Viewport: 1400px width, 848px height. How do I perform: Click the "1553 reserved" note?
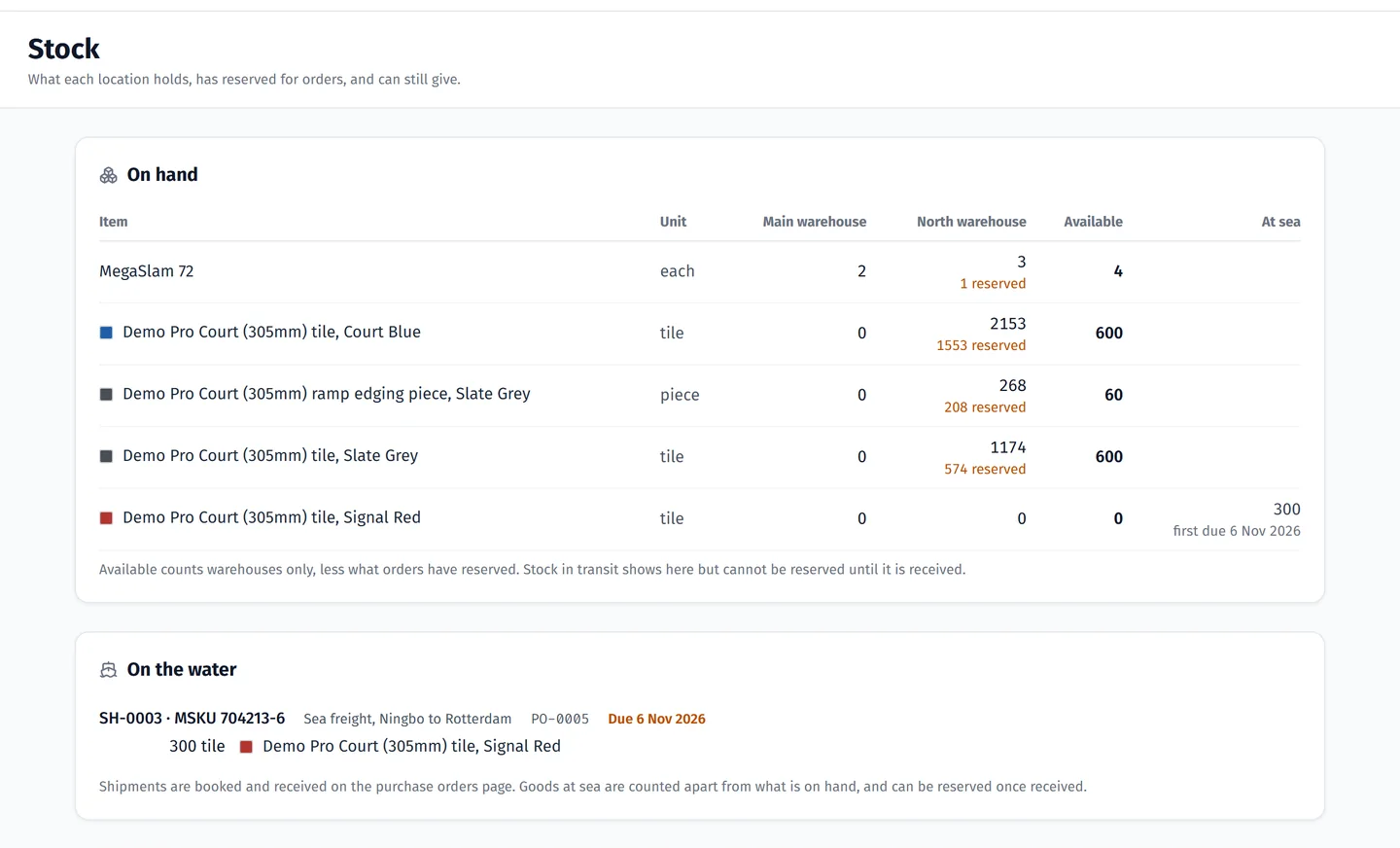tap(981, 345)
